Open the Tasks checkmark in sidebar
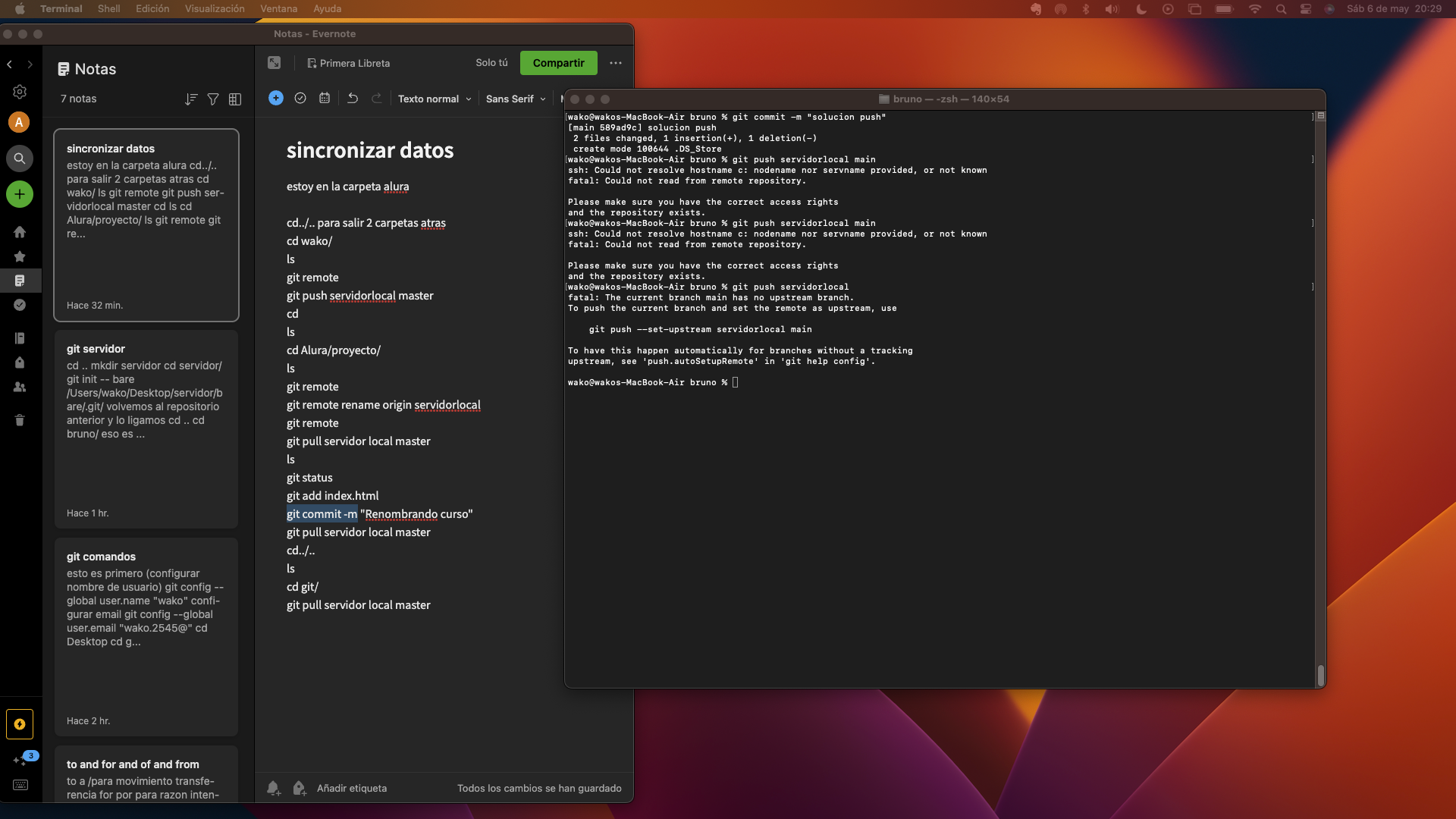 point(20,305)
